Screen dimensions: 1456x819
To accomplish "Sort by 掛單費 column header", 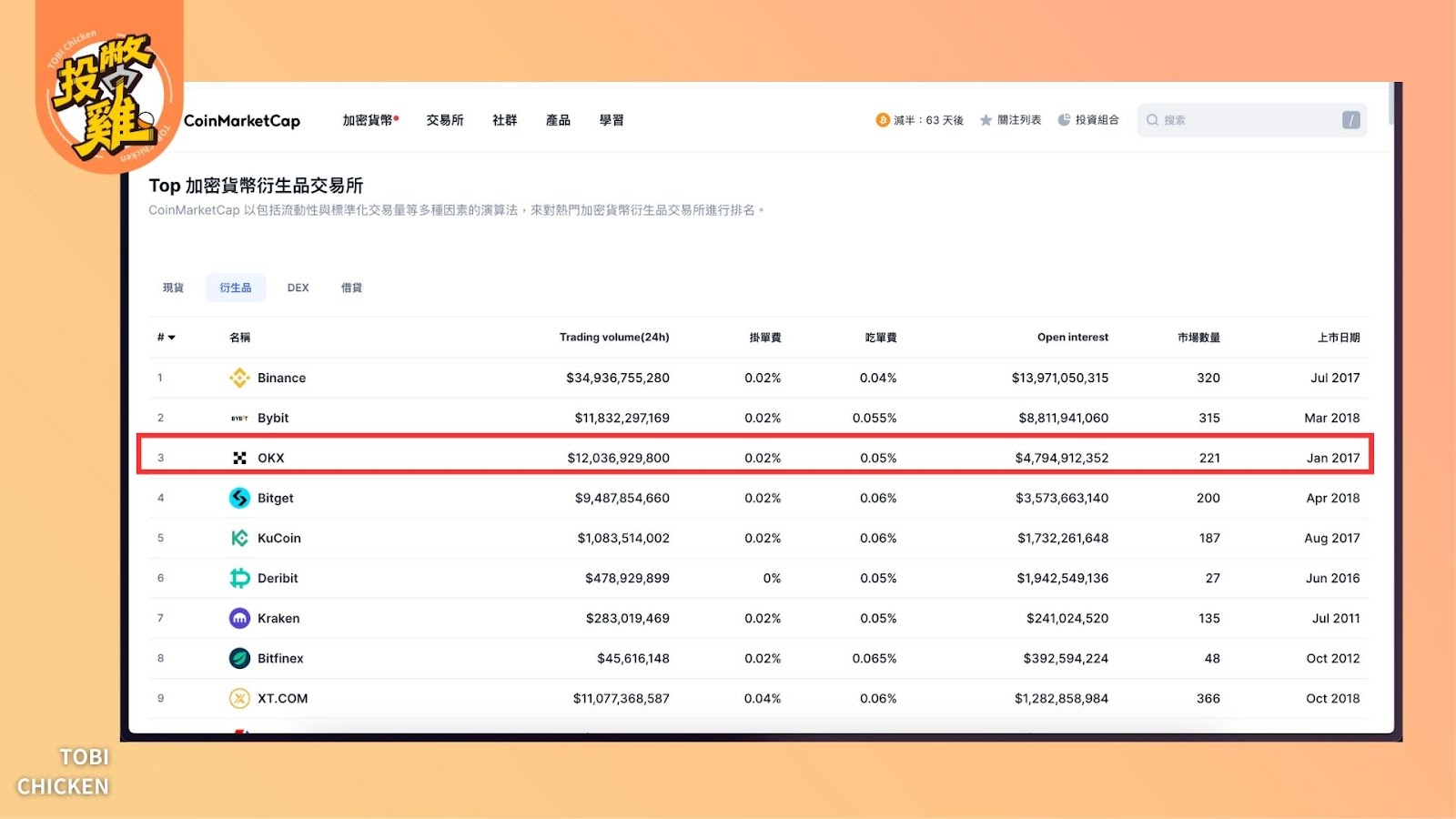I will pyautogui.click(x=765, y=337).
